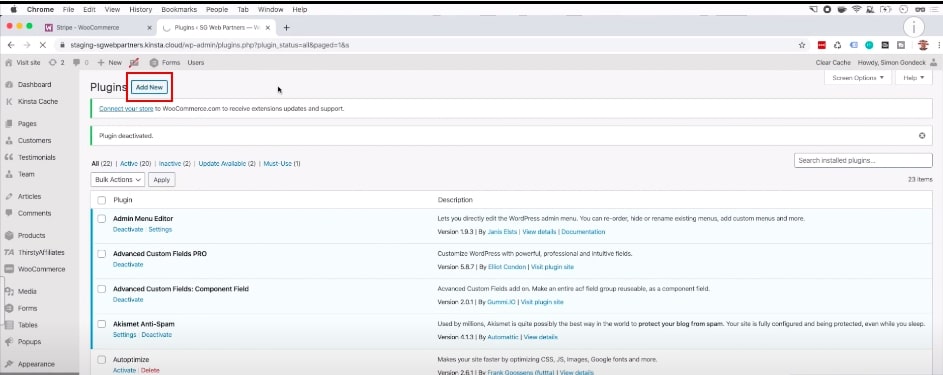Dismiss the Plugin deactivated notice

pos(921,136)
